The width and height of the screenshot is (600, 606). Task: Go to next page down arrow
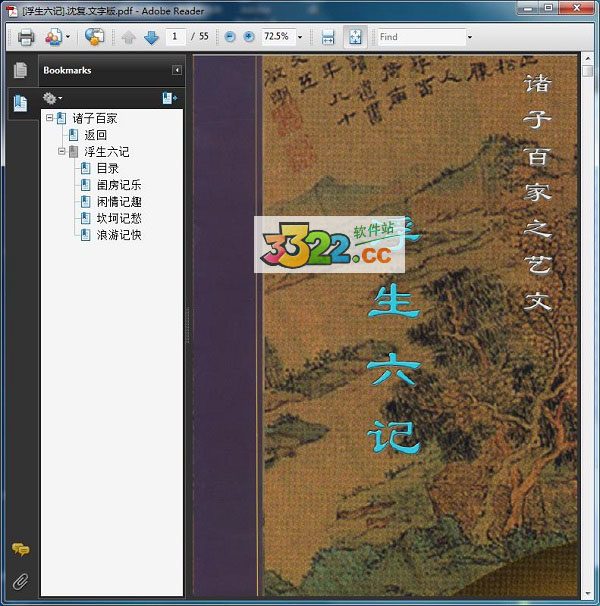click(151, 37)
